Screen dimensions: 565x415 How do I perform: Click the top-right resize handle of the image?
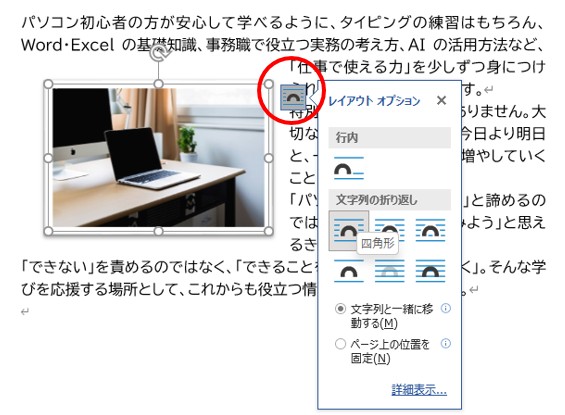click(x=268, y=84)
